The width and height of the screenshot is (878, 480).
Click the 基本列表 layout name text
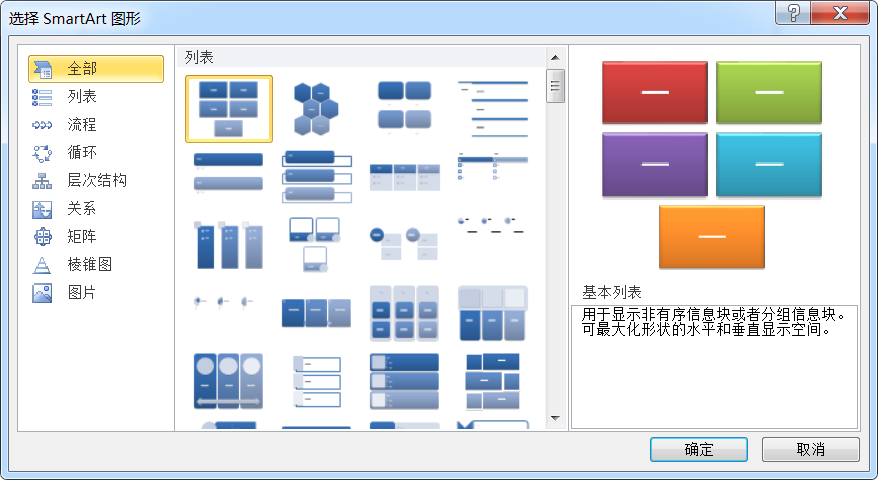point(611,292)
